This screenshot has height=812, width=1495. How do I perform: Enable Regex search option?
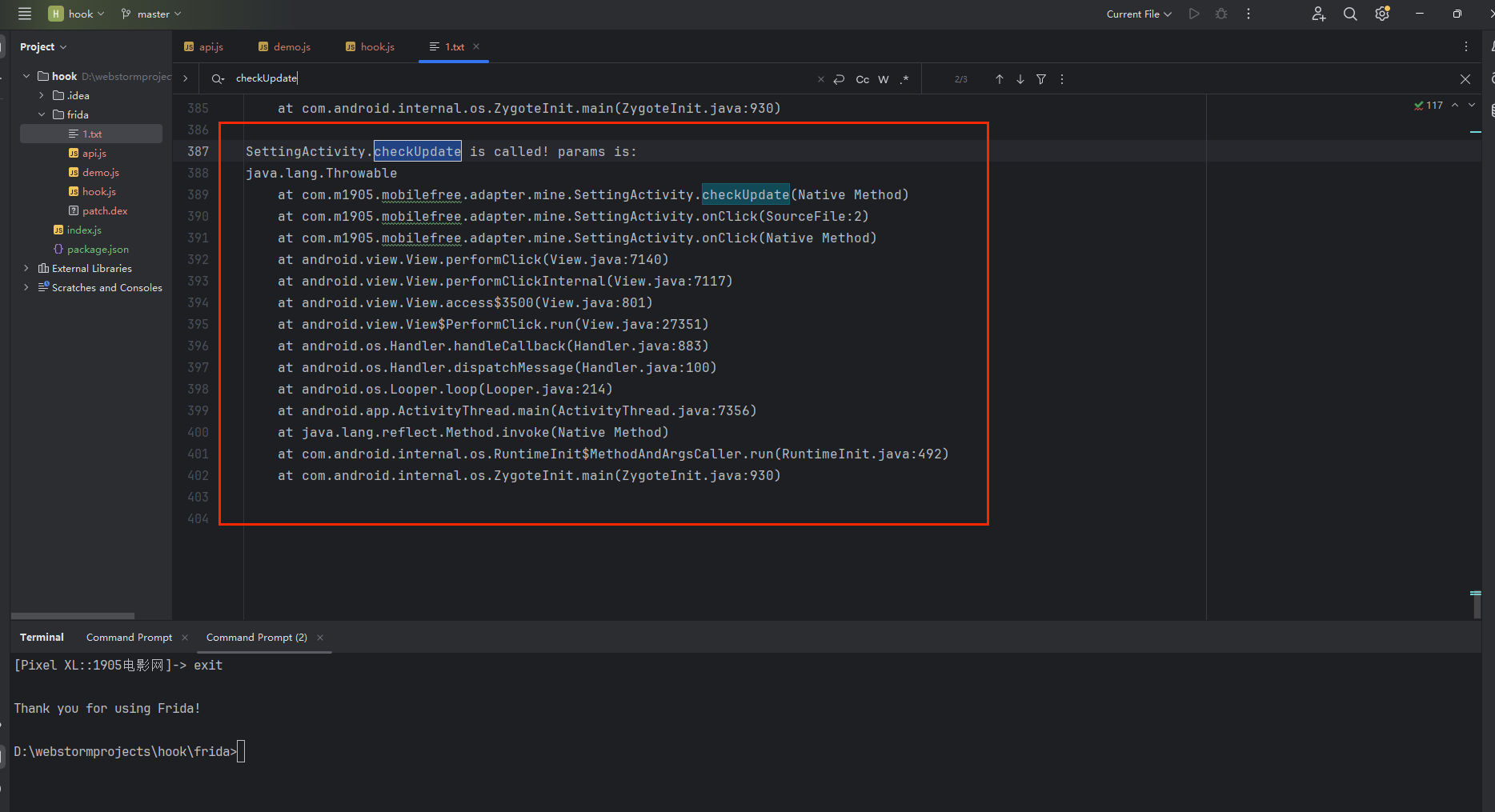[x=904, y=79]
